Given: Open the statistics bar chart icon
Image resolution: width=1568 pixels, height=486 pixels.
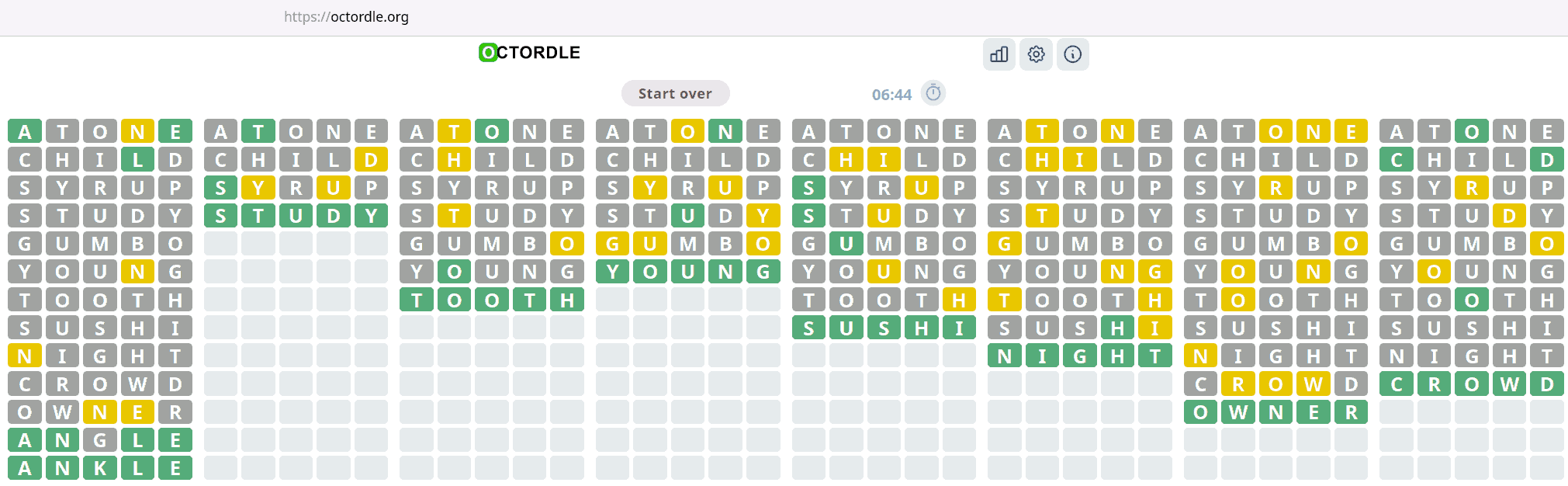Looking at the screenshot, I should point(999,54).
